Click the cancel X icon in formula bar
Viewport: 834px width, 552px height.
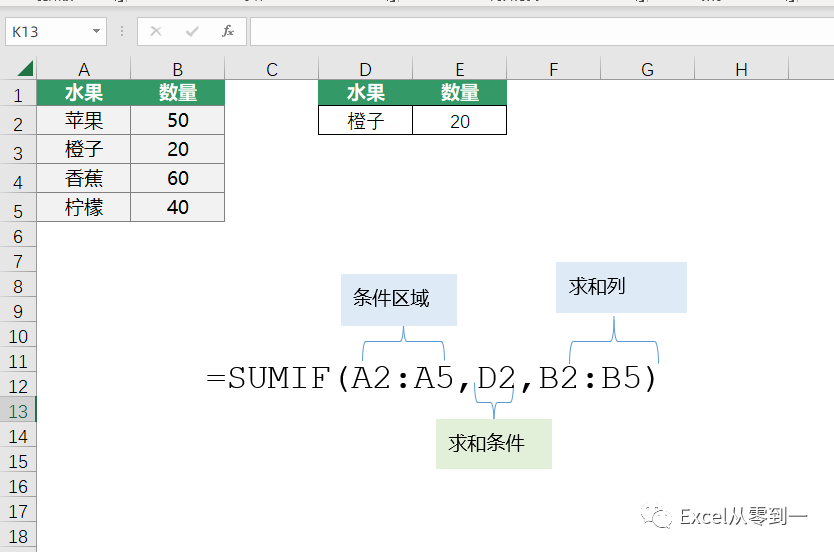[156, 31]
